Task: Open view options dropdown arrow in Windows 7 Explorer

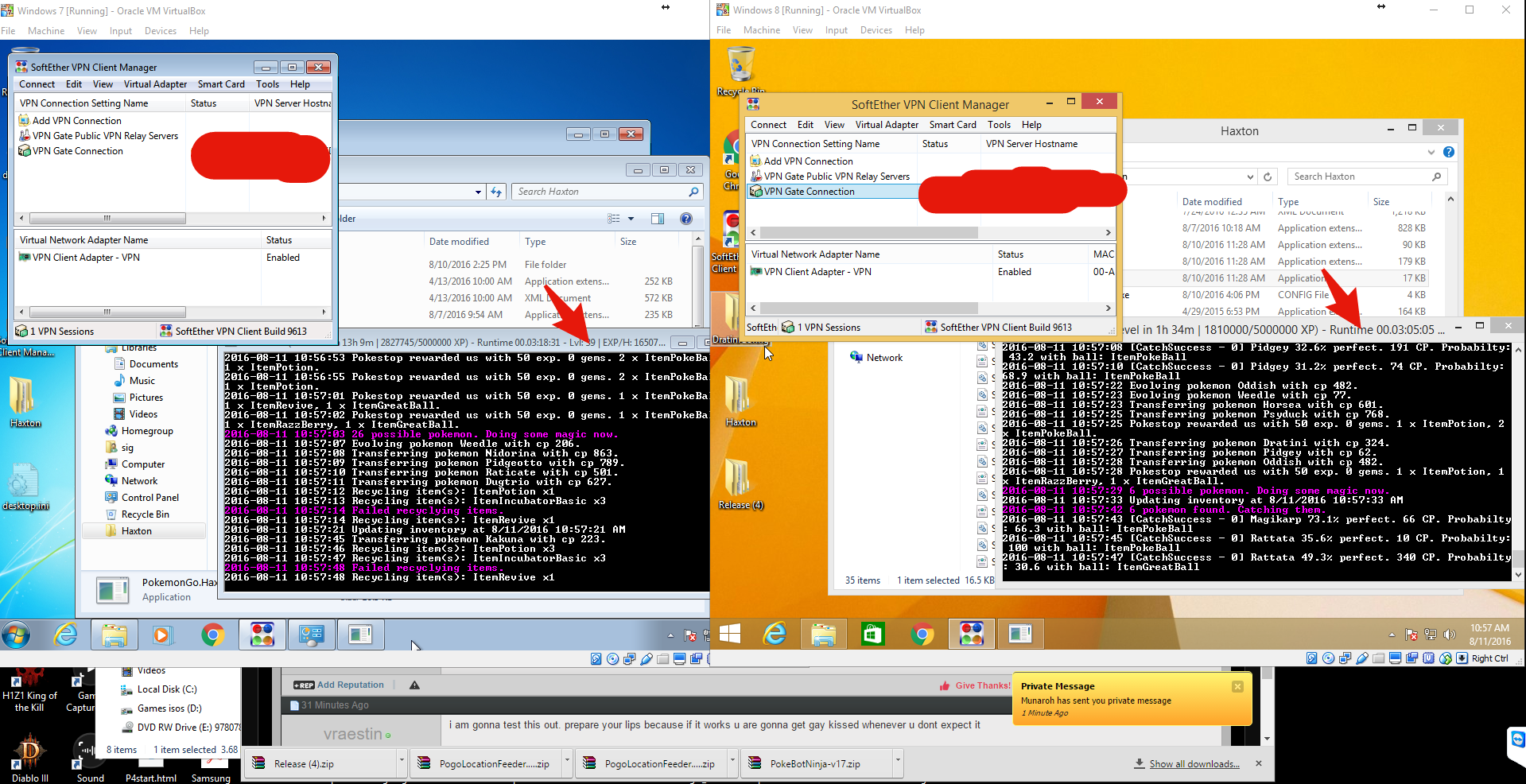Action: [631, 219]
